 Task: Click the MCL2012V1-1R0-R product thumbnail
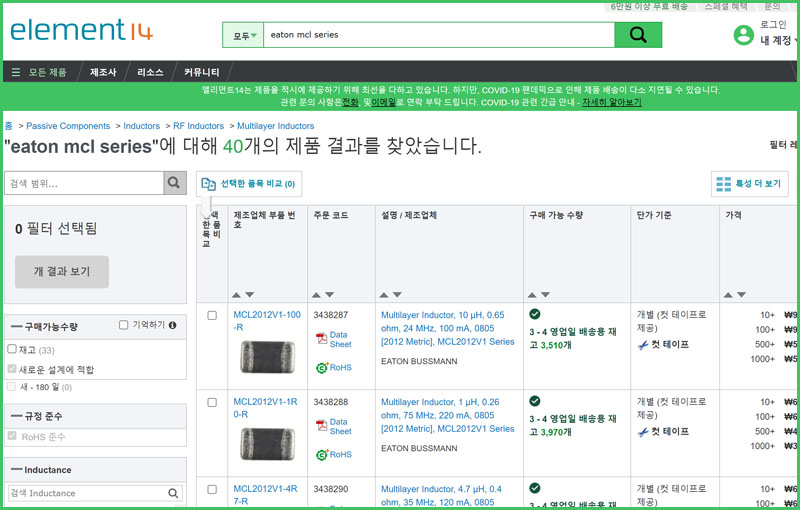(267, 444)
